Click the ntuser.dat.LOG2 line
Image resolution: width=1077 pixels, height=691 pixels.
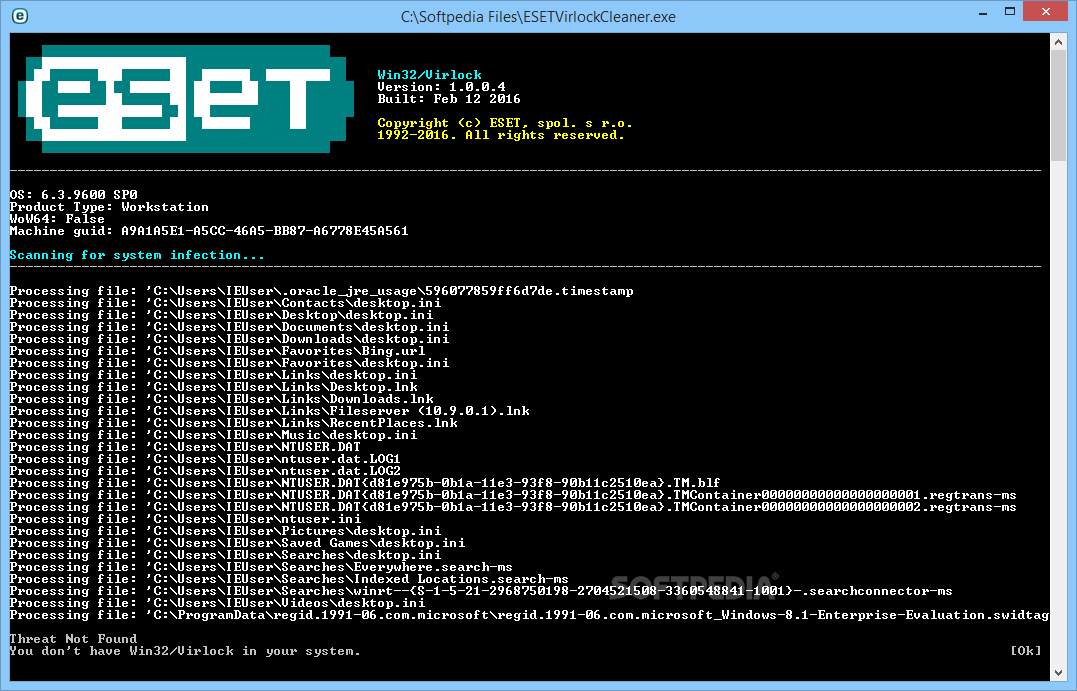click(205, 471)
